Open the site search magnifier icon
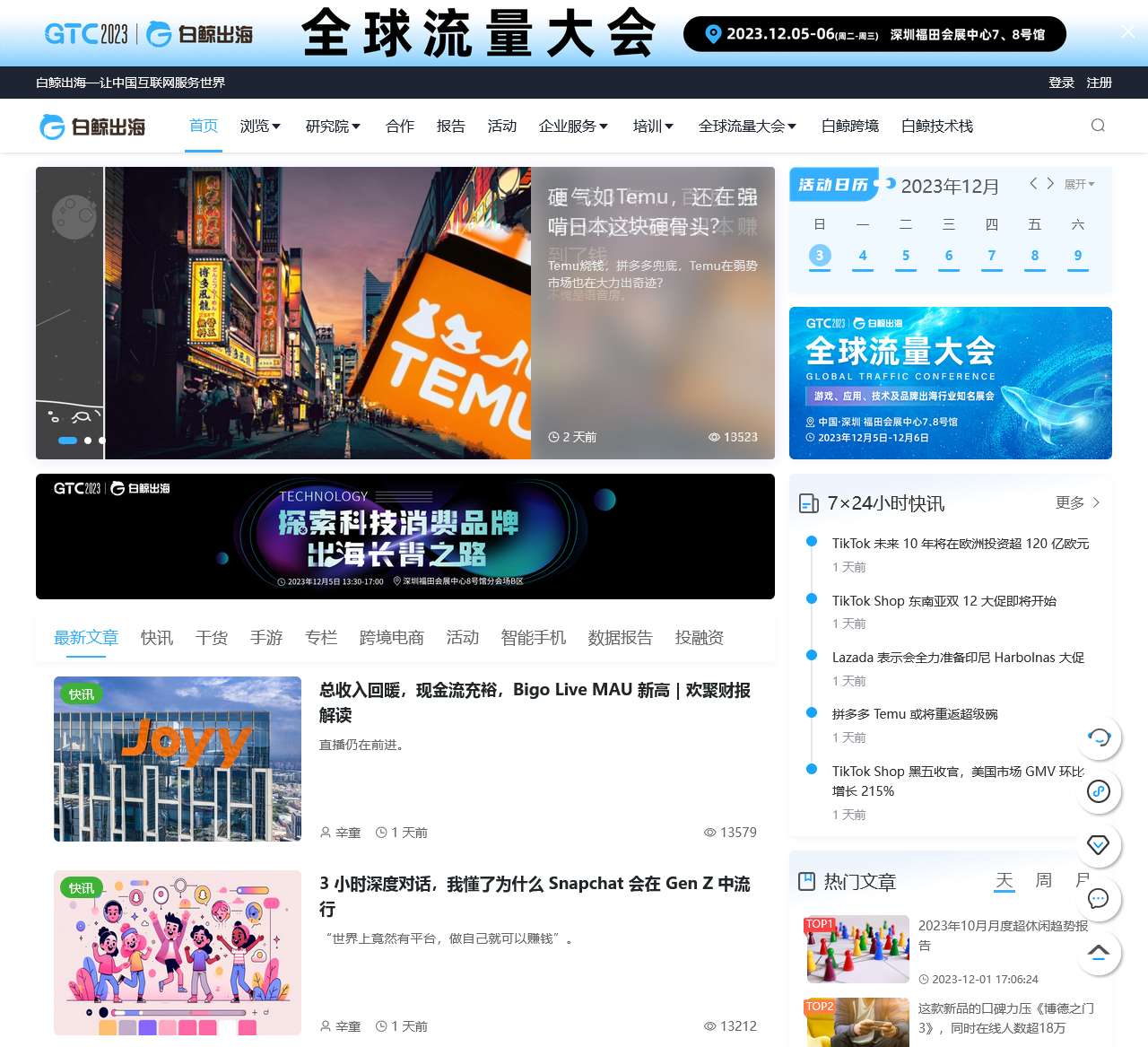The height and width of the screenshot is (1047, 1148). click(1098, 126)
